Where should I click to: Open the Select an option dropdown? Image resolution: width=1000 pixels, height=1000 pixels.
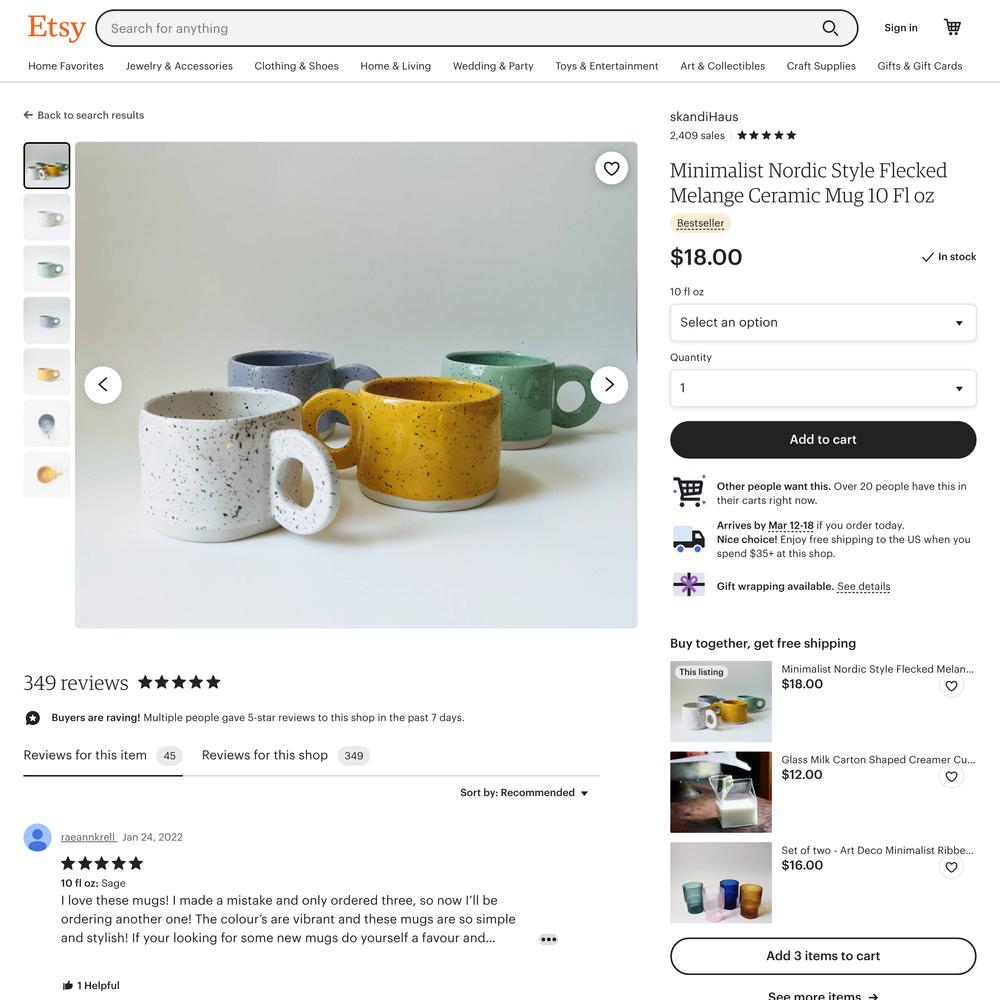[823, 323]
